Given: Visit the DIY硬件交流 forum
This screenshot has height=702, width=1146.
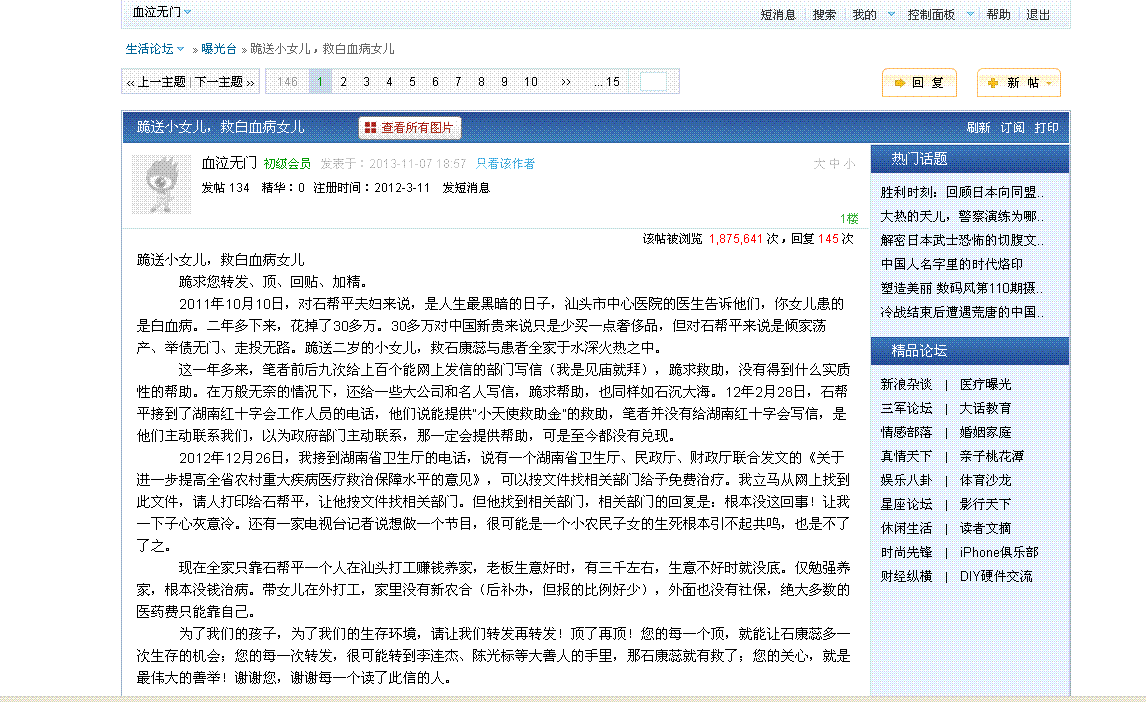Looking at the screenshot, I should 996,577.
